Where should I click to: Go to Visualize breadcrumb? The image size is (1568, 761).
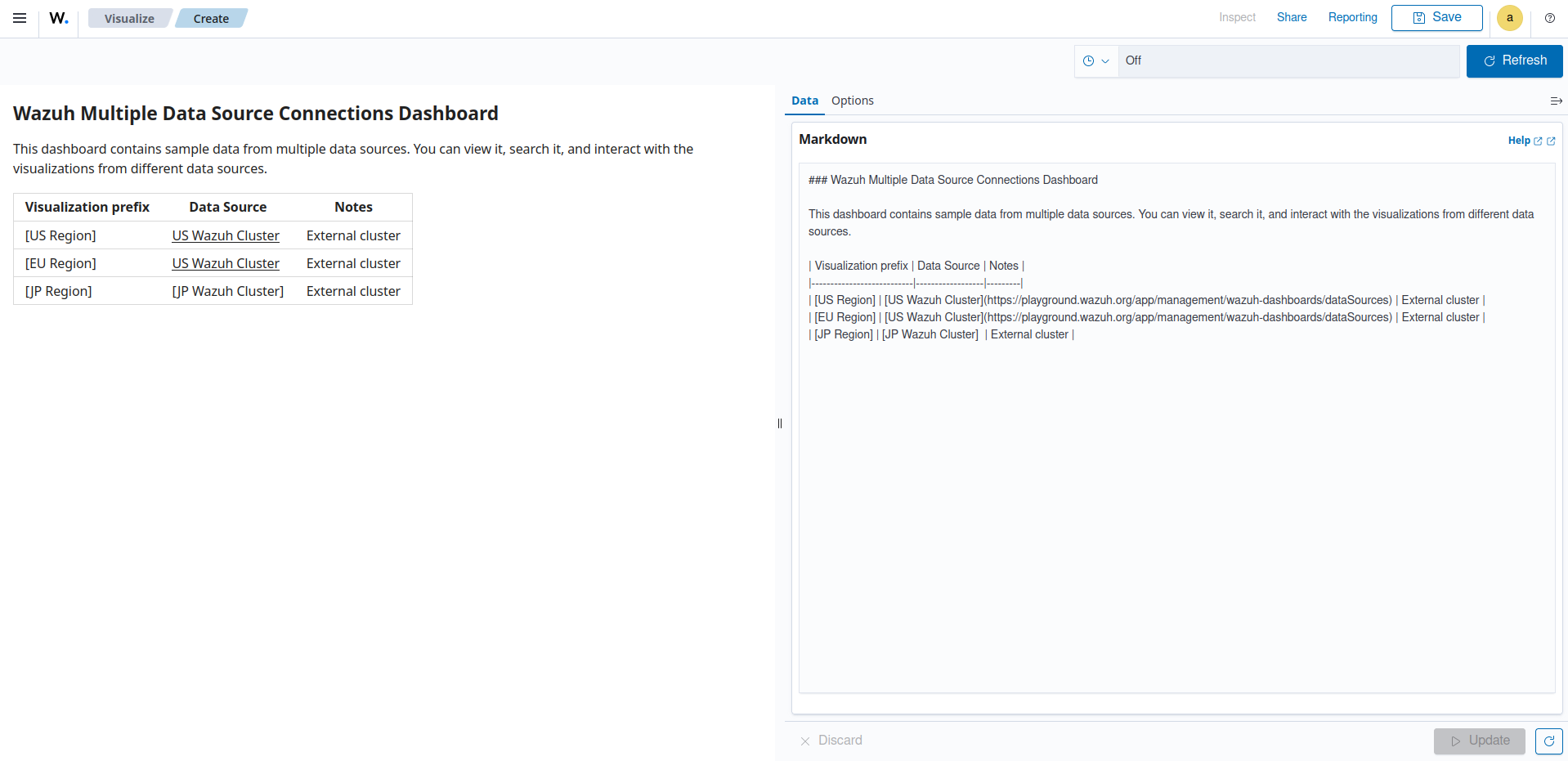(129, 18)
